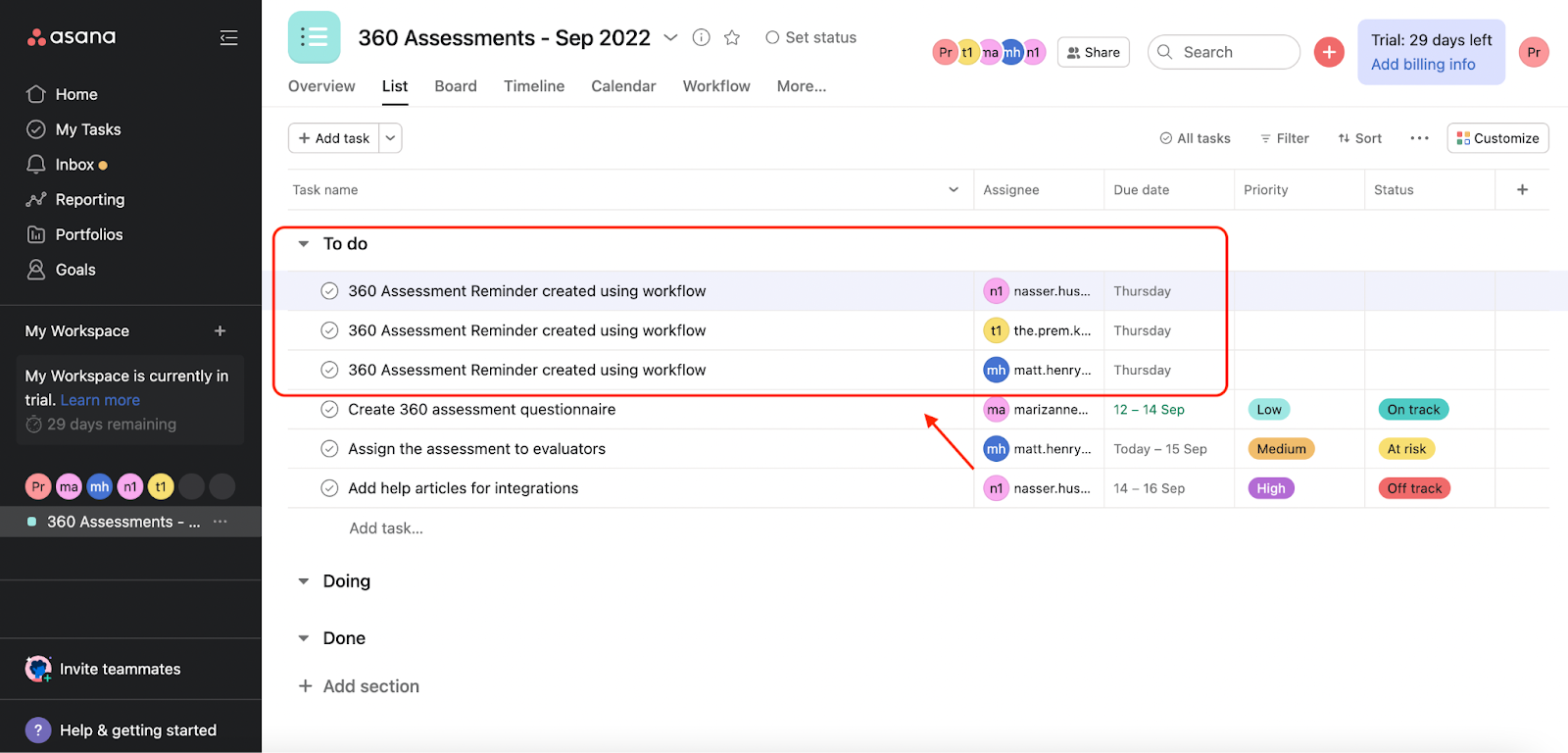Screen dimensions: 1568x753
Task: Switch to the Timeline tab
Action: coord(534,86)
